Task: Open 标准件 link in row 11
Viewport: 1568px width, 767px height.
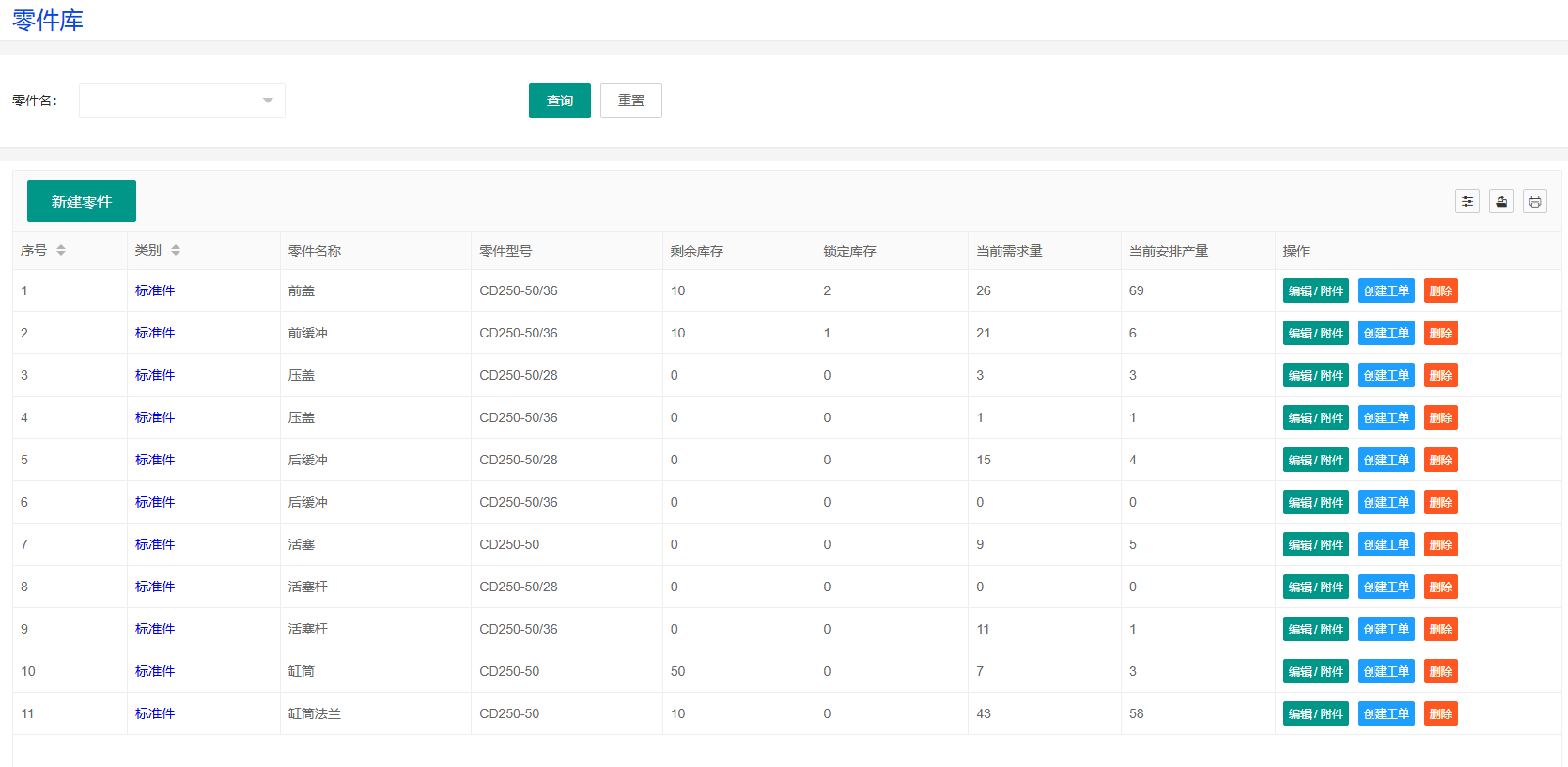Action: click(x=155, y=713)
